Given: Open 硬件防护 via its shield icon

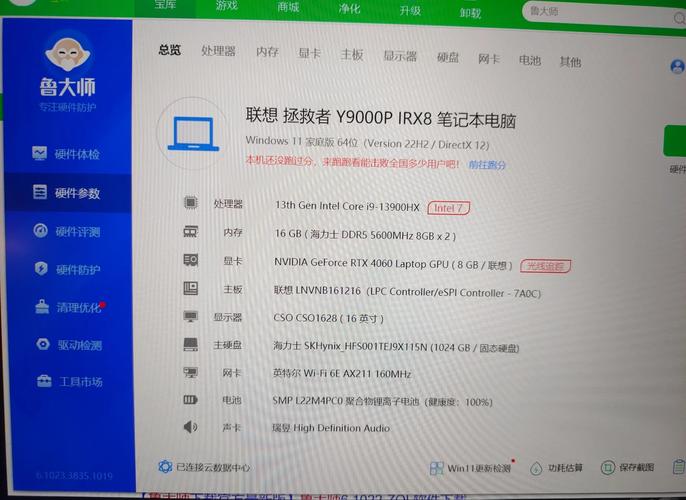Looking at the screenshot, I should (41, 269).
